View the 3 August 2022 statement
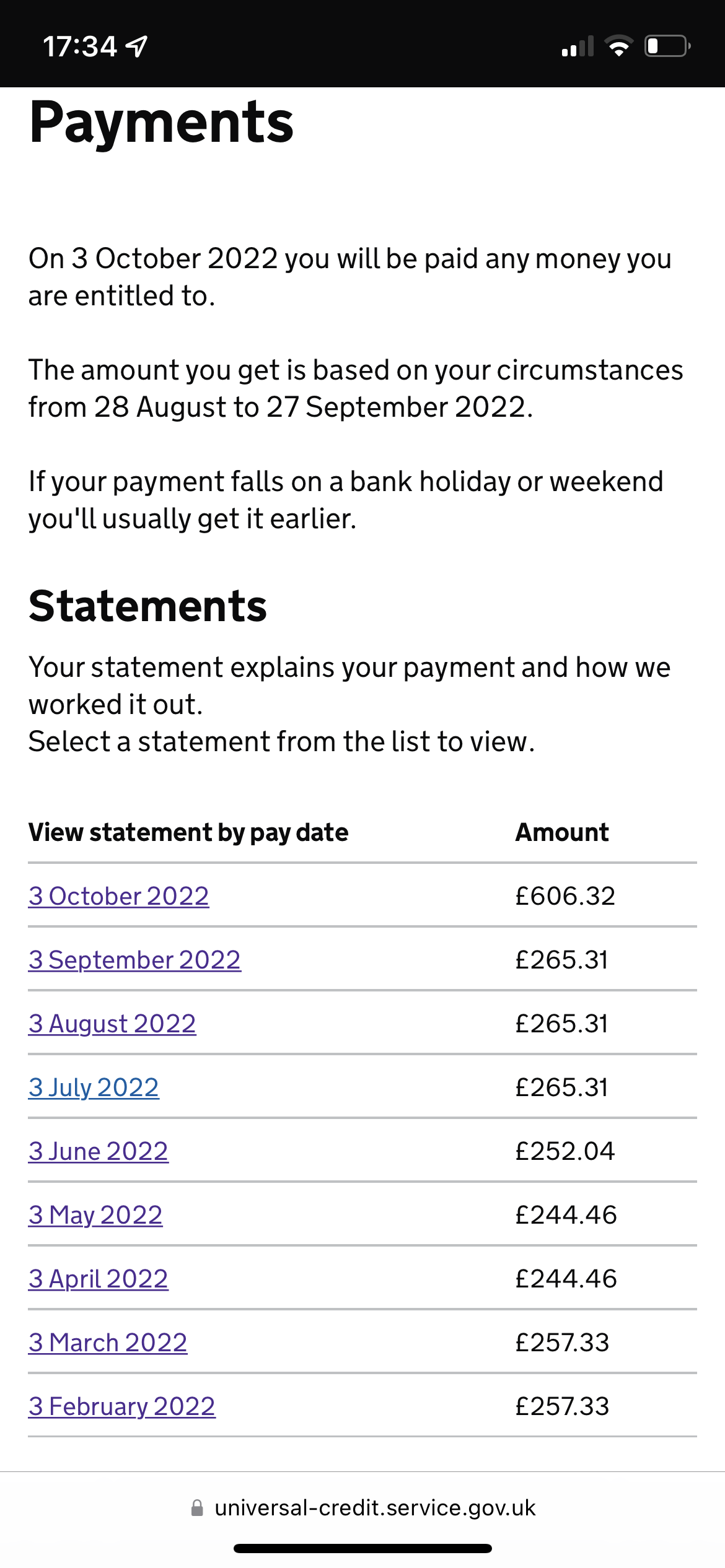725x1568 pixels. [112, 1024]
